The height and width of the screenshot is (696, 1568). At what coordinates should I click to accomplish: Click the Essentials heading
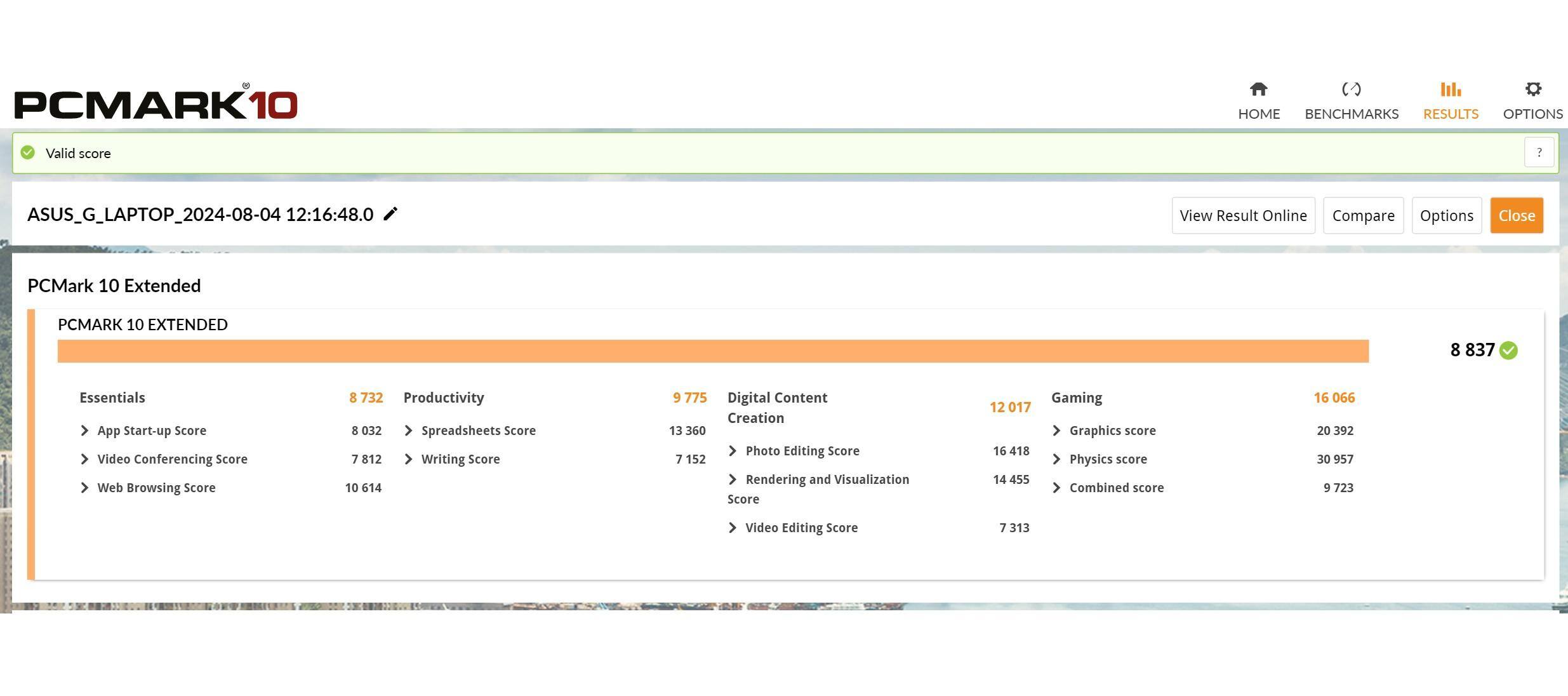pos(112,398)
